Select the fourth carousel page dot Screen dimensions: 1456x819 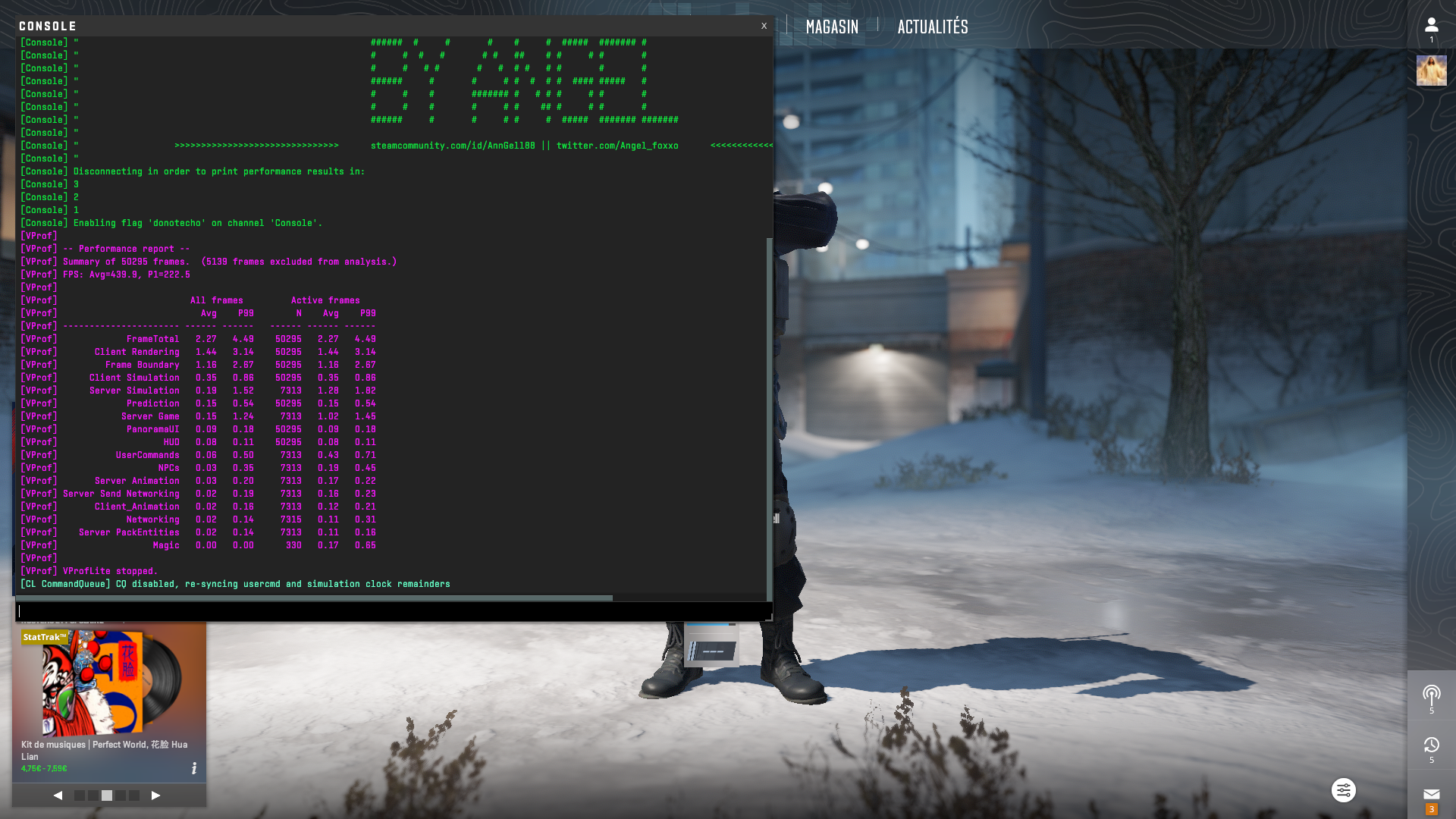tap(121, 795)
